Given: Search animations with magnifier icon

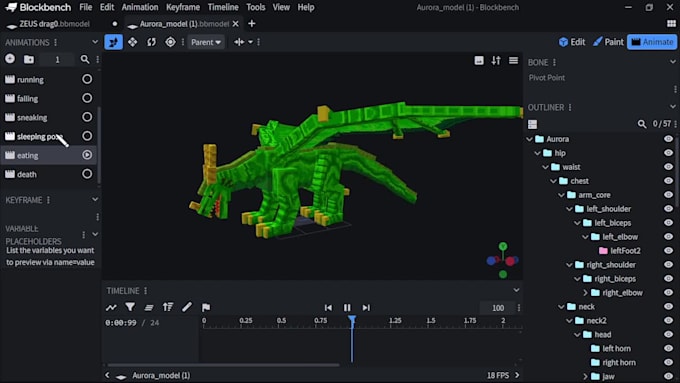Looking at the screenshot, I should 85,59.
